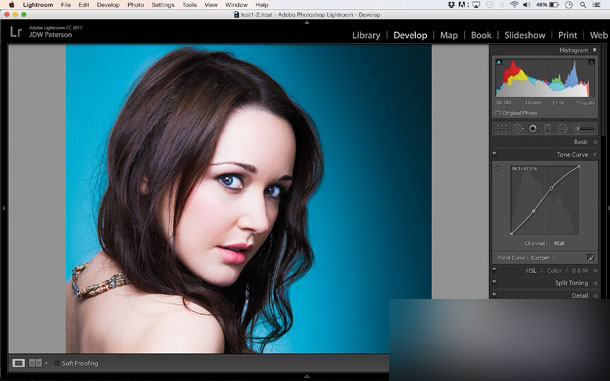The width and height of the screenshot is (610, 381).
Task: Open the Point Curve Custom dropdown
Action: (526, 258)
